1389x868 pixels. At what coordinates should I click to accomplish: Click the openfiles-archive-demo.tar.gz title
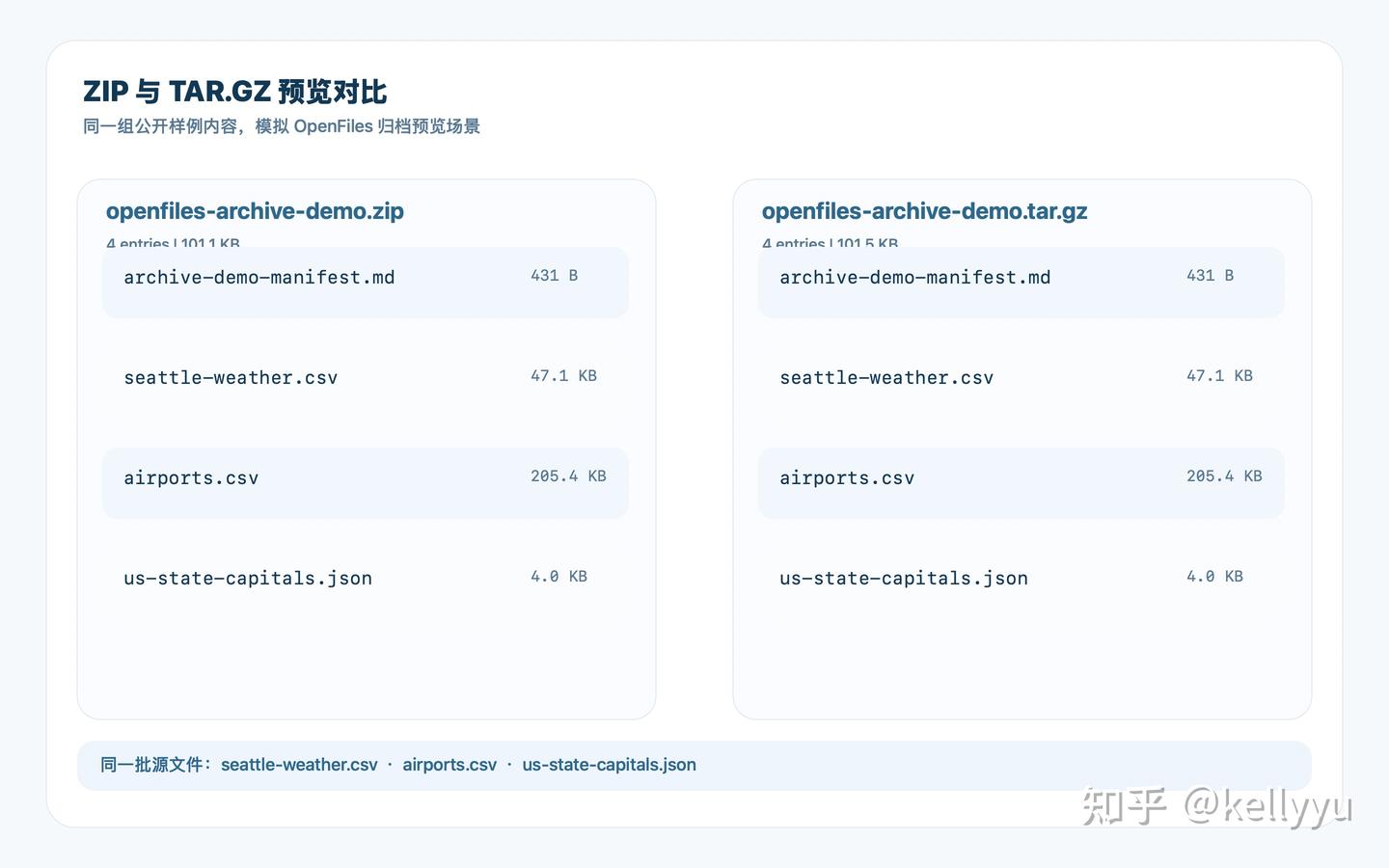click(924, 211)
